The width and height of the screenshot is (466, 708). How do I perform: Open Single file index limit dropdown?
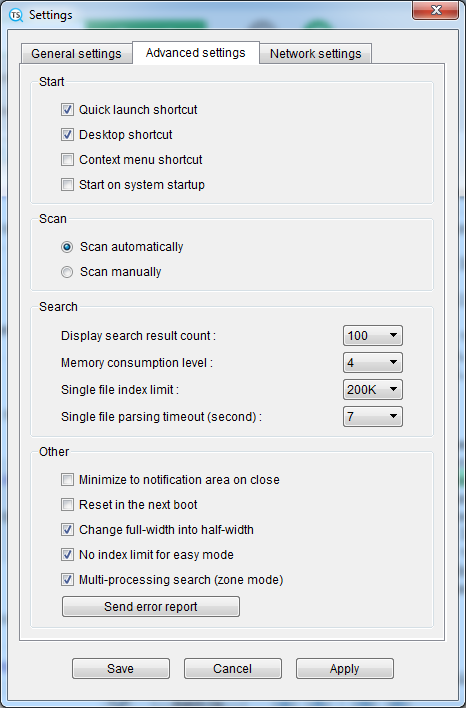click(373, 389)
